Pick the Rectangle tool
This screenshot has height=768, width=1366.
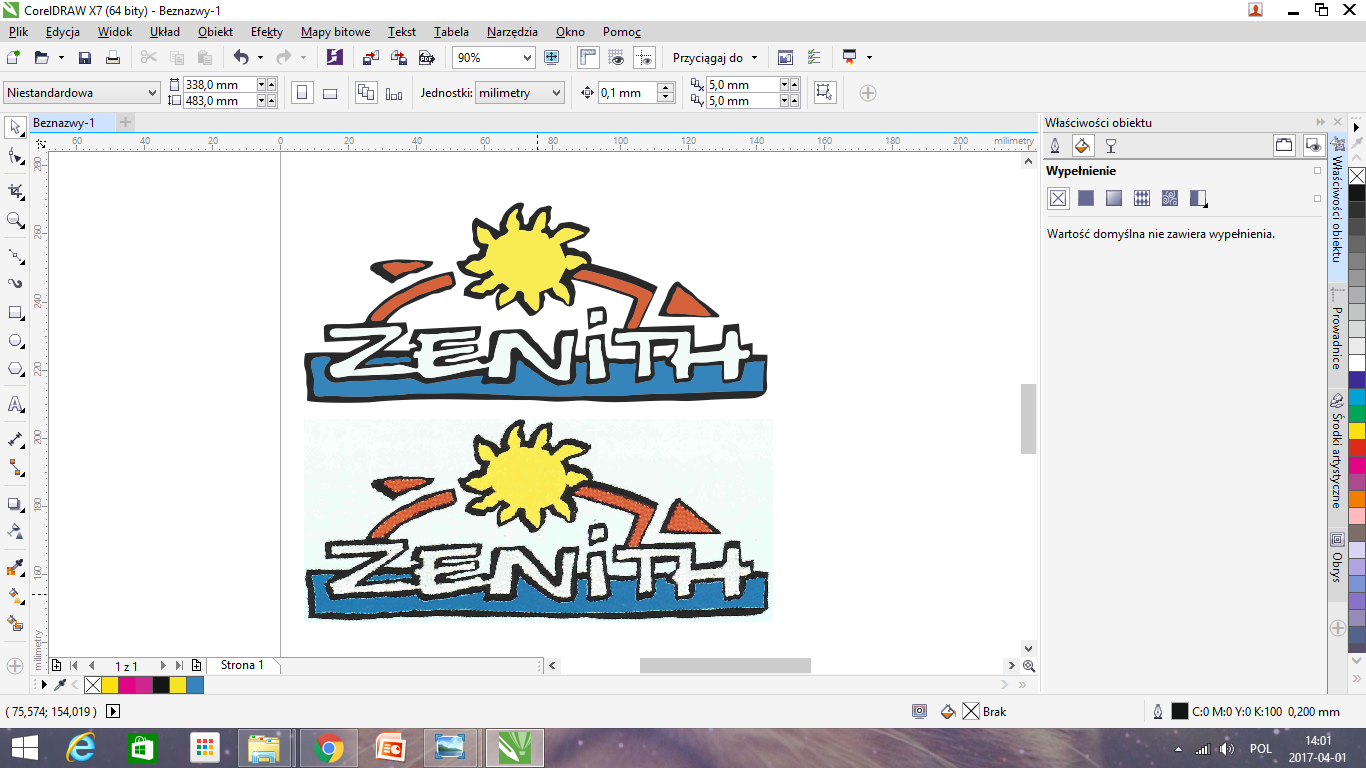pyautogui.click(x=15, y=313)
